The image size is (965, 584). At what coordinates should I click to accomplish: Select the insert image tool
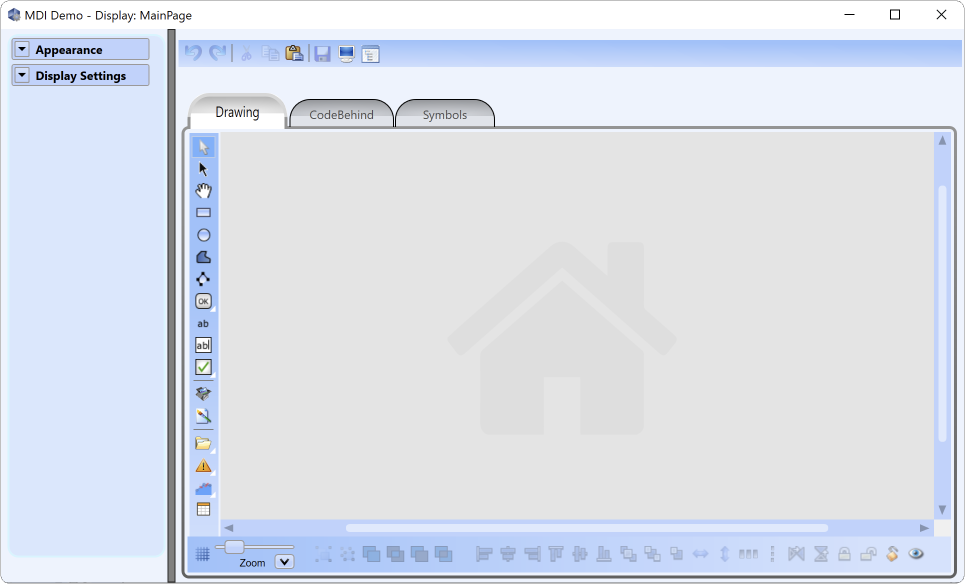coord(203,416)
